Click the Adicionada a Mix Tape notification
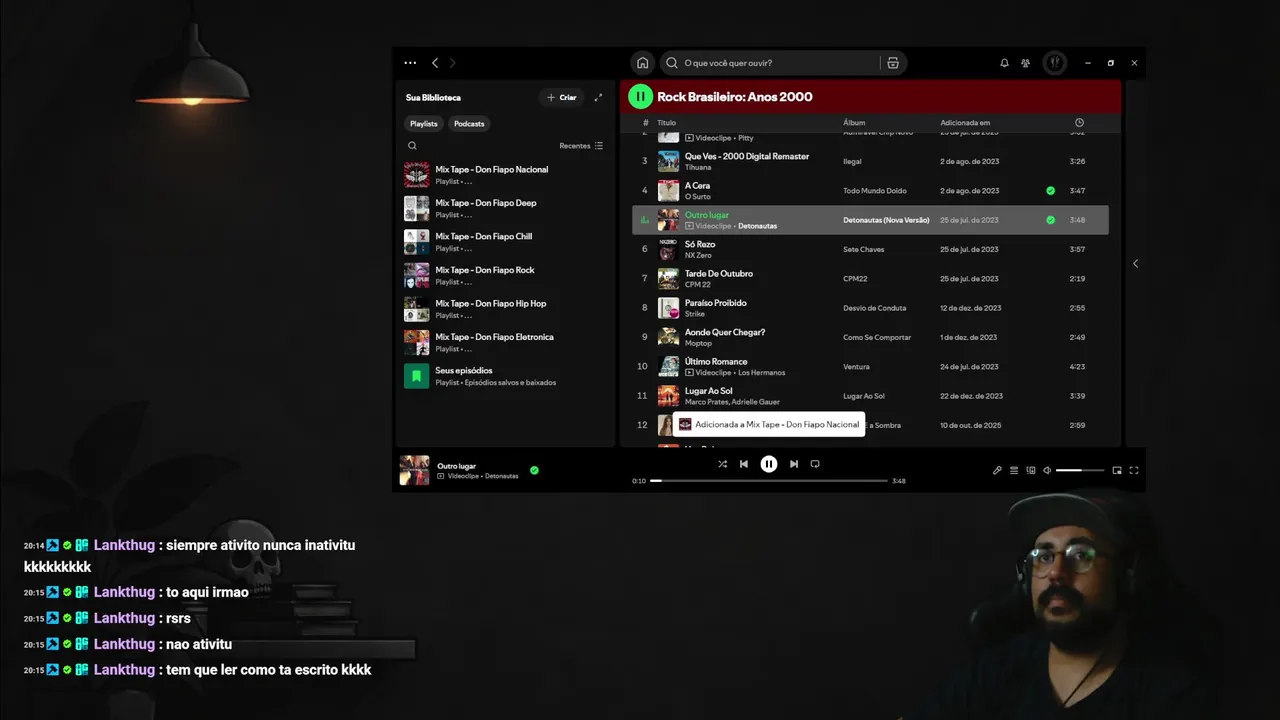Viewport: 1280px width, 720px height. tap(769, 424)
